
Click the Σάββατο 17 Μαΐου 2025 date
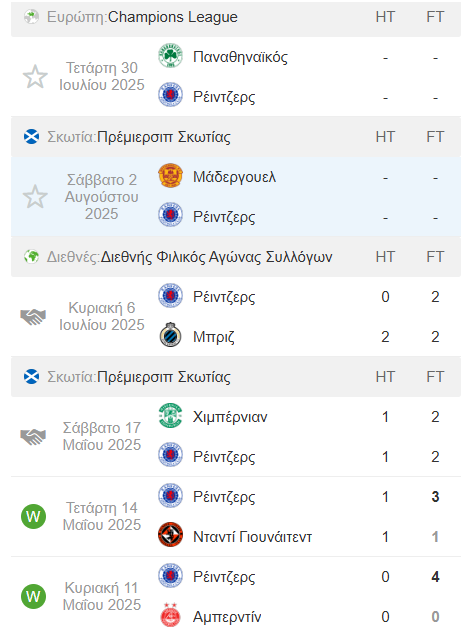(102, 436)
